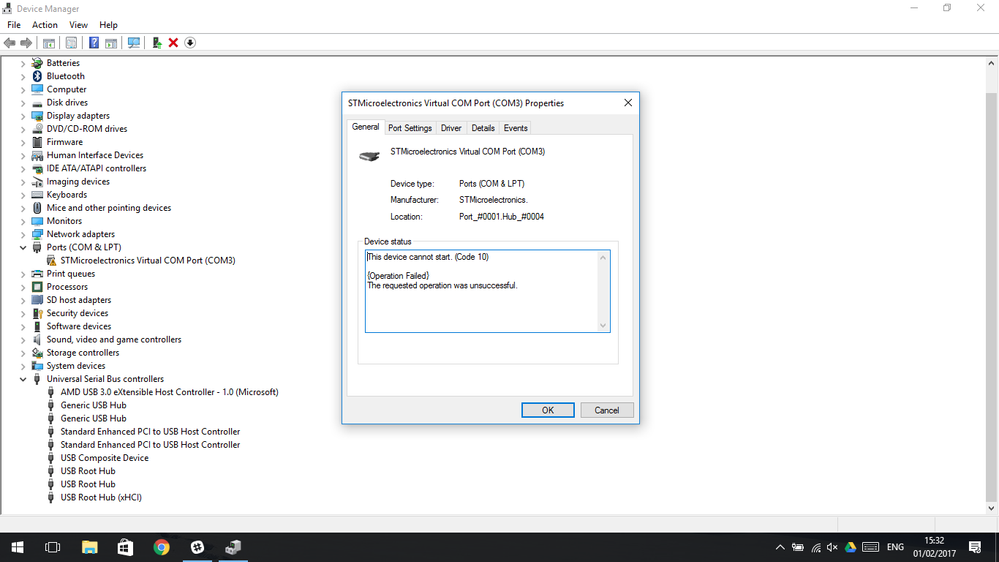The width and height of the screenshot is (999, 562).
Task: Click the Bluetooth category icon
Action: pos(37,76)
